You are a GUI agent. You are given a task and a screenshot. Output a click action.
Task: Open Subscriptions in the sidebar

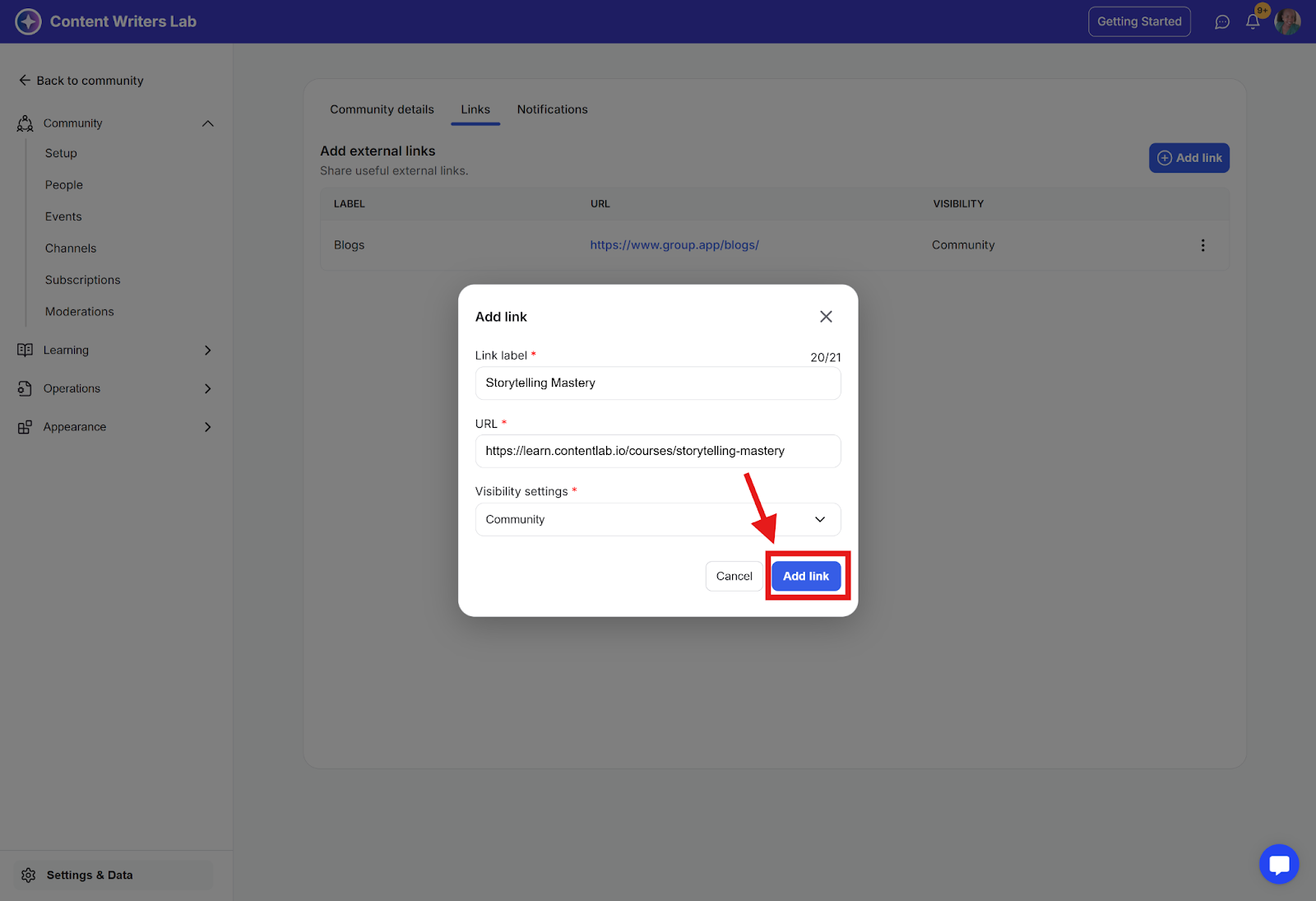pos(83,281)
